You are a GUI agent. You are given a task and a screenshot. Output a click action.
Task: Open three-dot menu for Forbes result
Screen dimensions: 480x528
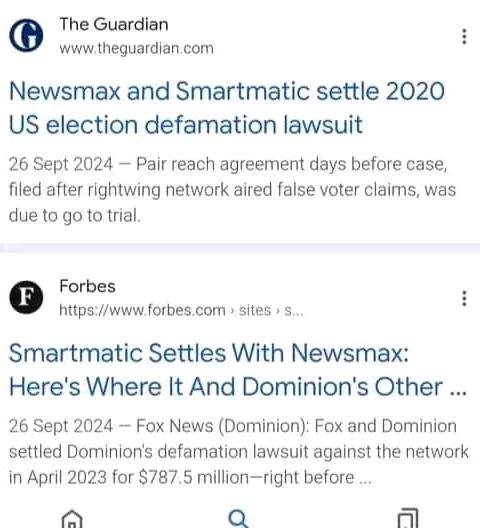[464, 298]
